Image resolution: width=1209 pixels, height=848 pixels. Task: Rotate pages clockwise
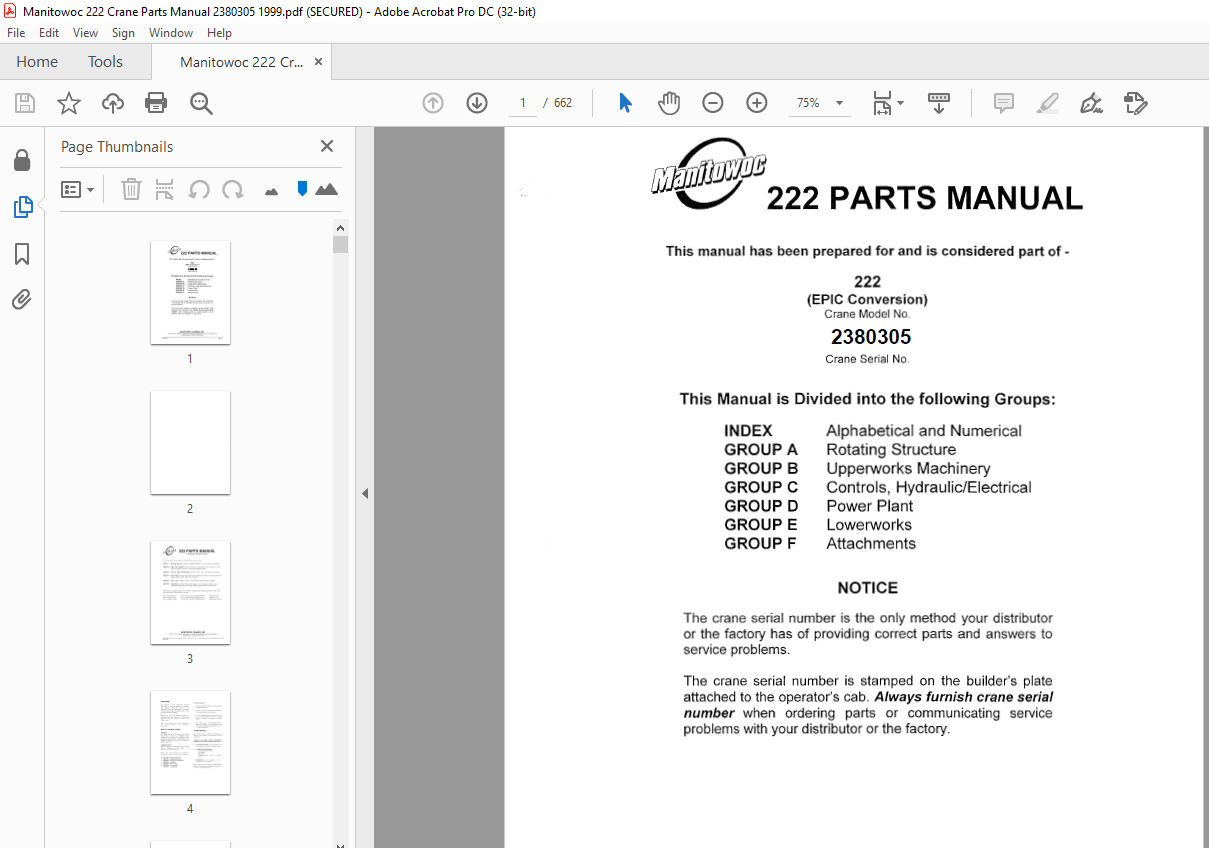[233, 189]
